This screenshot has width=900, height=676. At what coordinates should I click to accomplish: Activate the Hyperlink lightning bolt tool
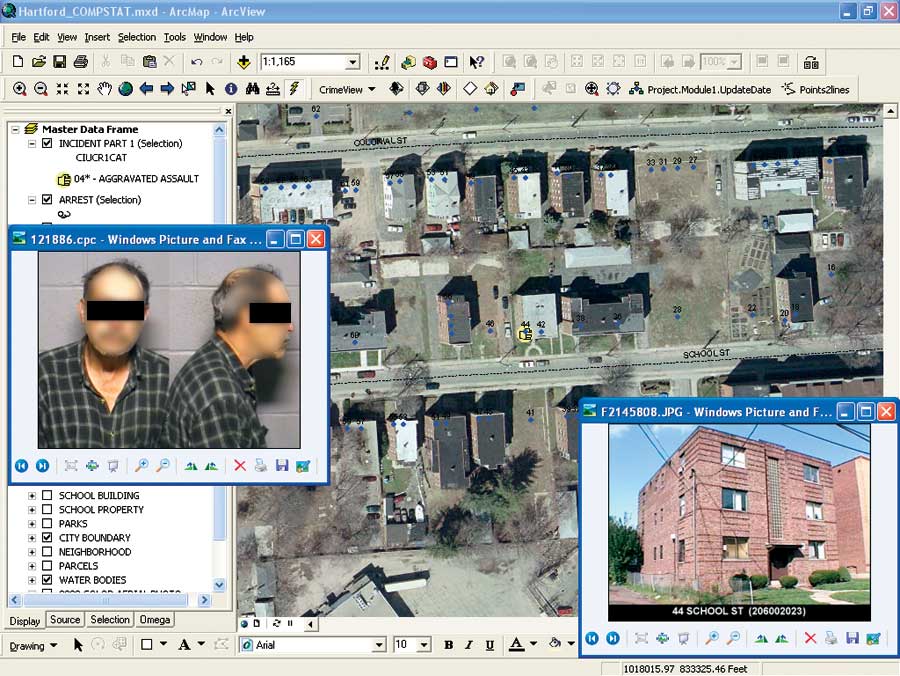click(294, 89)
